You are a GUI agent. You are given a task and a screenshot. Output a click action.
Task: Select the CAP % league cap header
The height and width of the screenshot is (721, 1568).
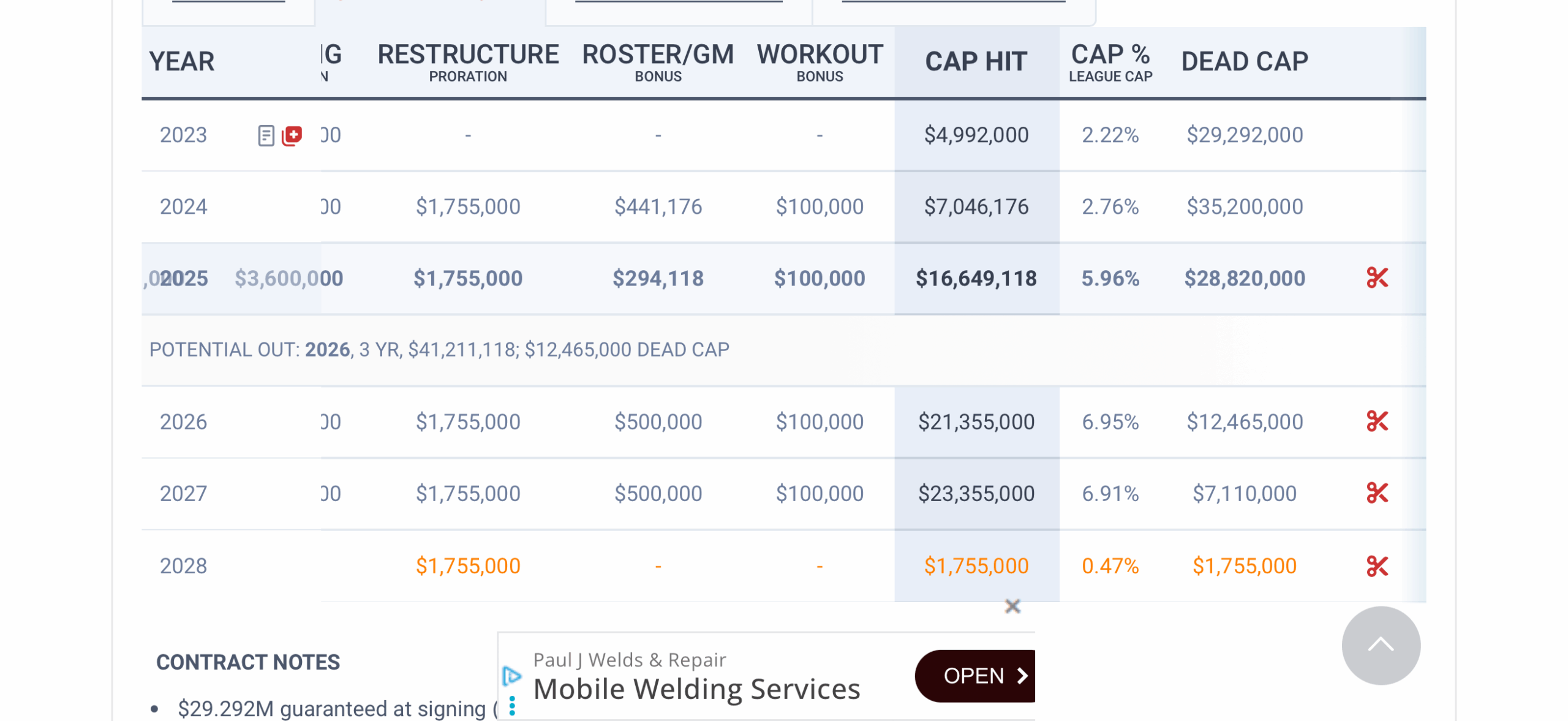(x=1109, y=62)
